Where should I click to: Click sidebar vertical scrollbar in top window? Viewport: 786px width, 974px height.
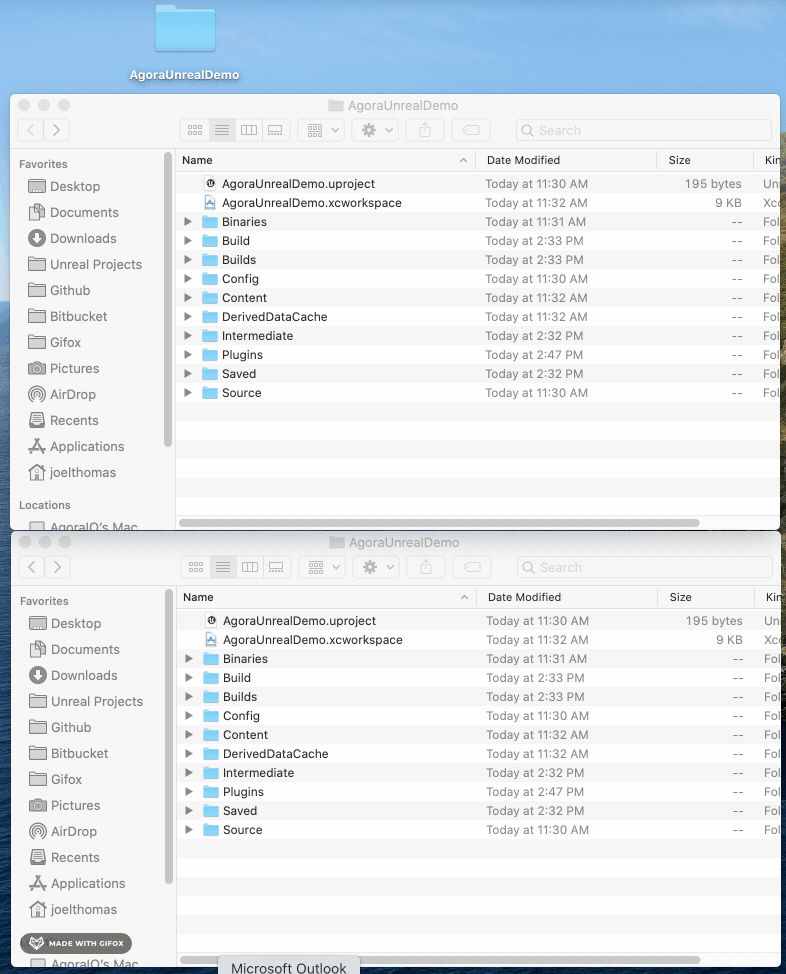pyautogui.click(x=167, y=299)
